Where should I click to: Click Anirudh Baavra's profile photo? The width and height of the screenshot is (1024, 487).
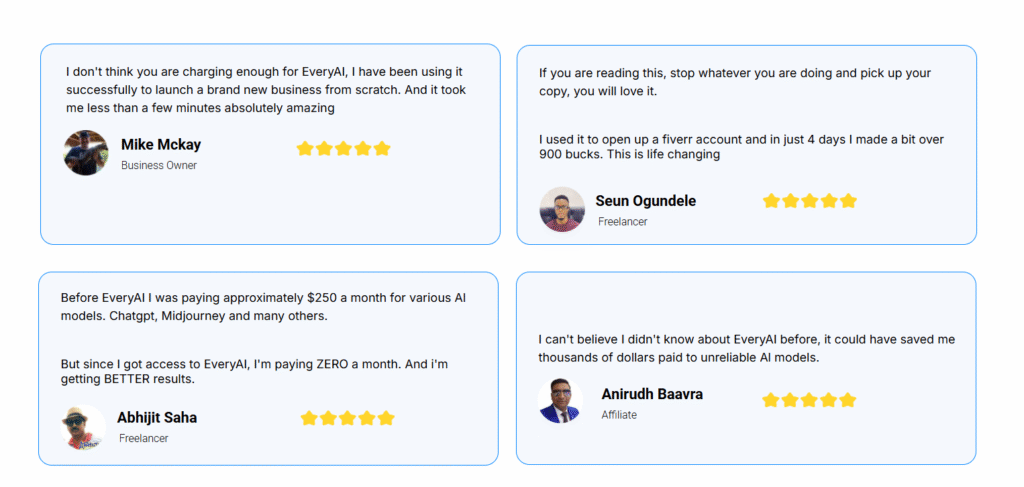point(560,401)
